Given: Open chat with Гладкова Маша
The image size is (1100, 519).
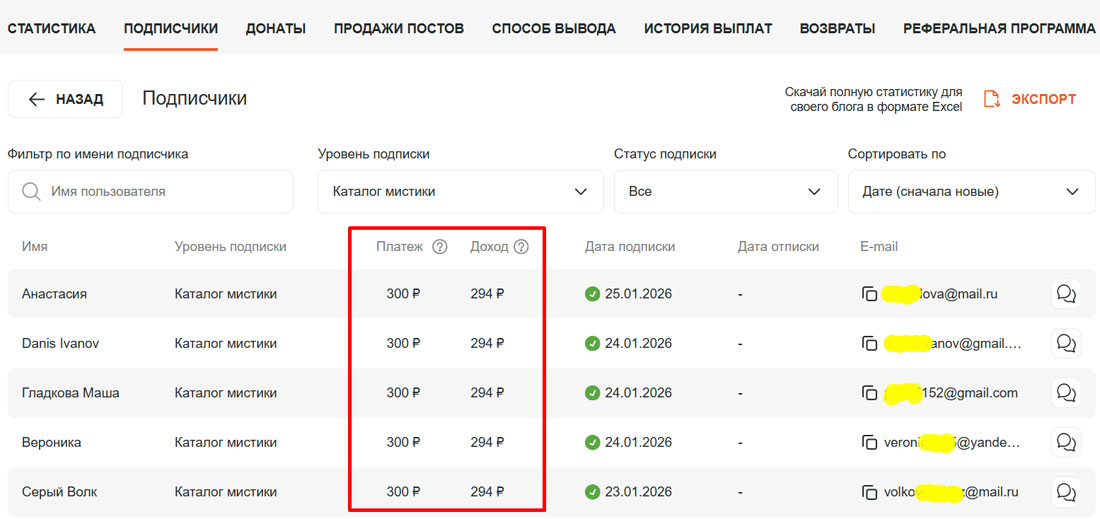Looking at the screenshot, I should point(1066,393).
